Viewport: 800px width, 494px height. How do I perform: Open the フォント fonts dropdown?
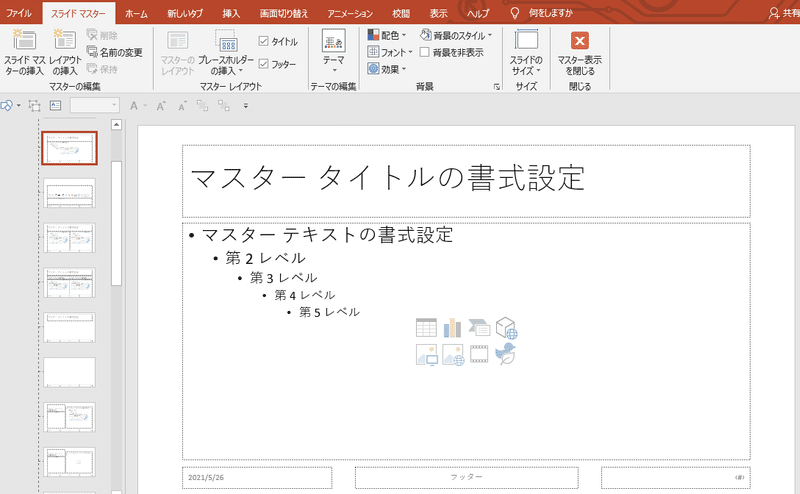click(390, 52)
